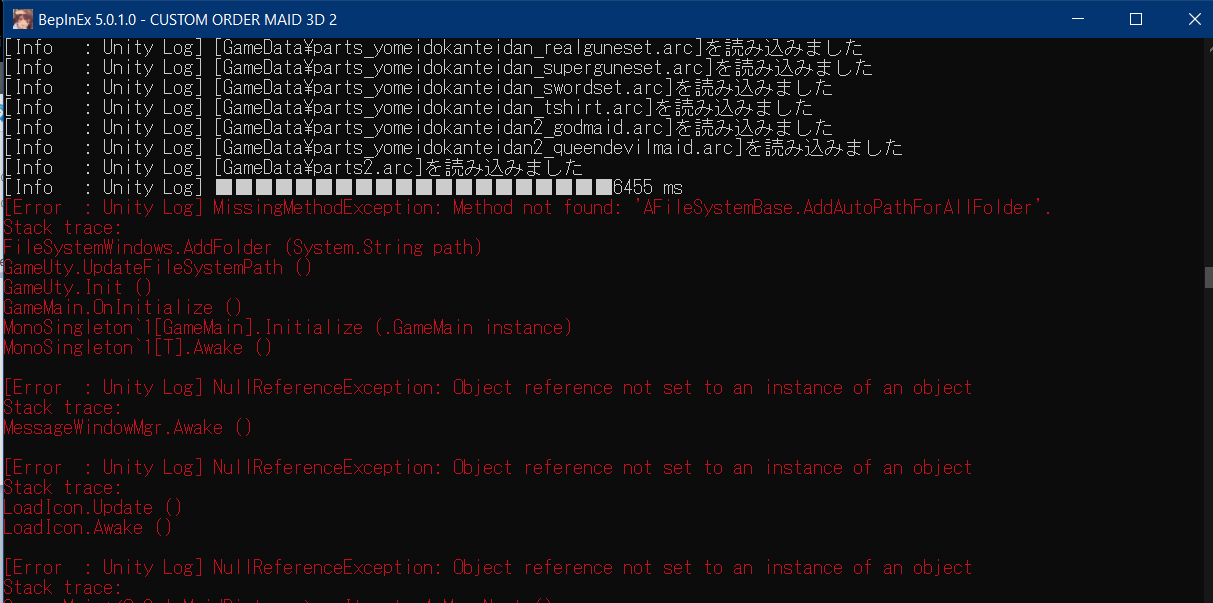Click the scrollbar up arrow
1213x603 pixels.
pos(1206,46)
